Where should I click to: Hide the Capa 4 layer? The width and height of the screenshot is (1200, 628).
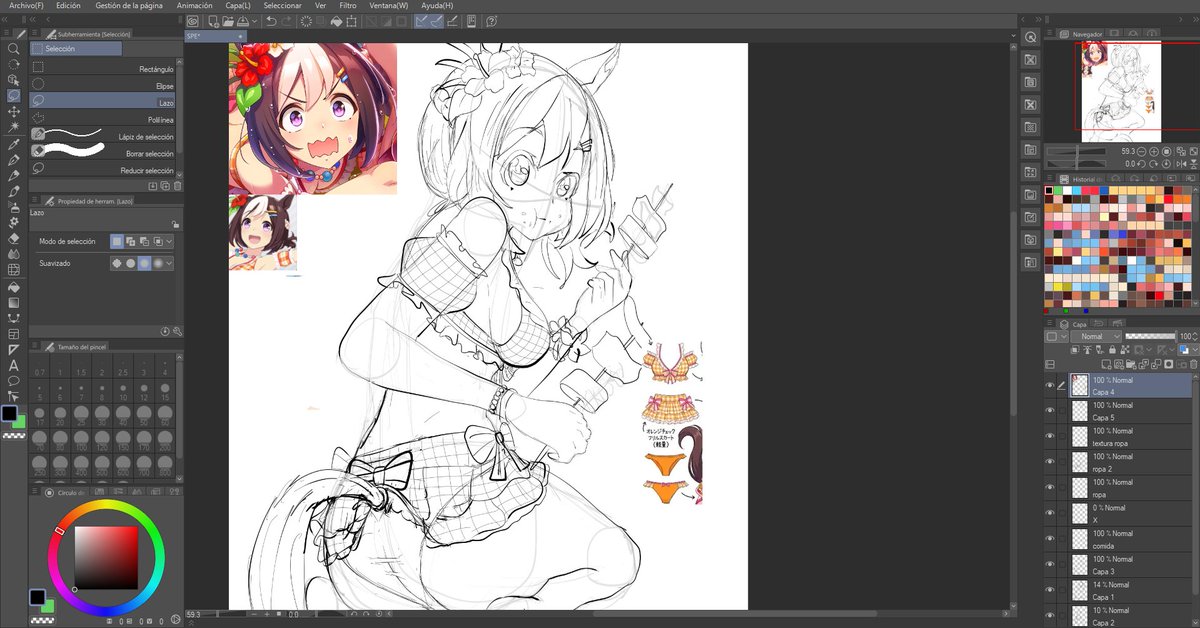tap(1050, 386)
